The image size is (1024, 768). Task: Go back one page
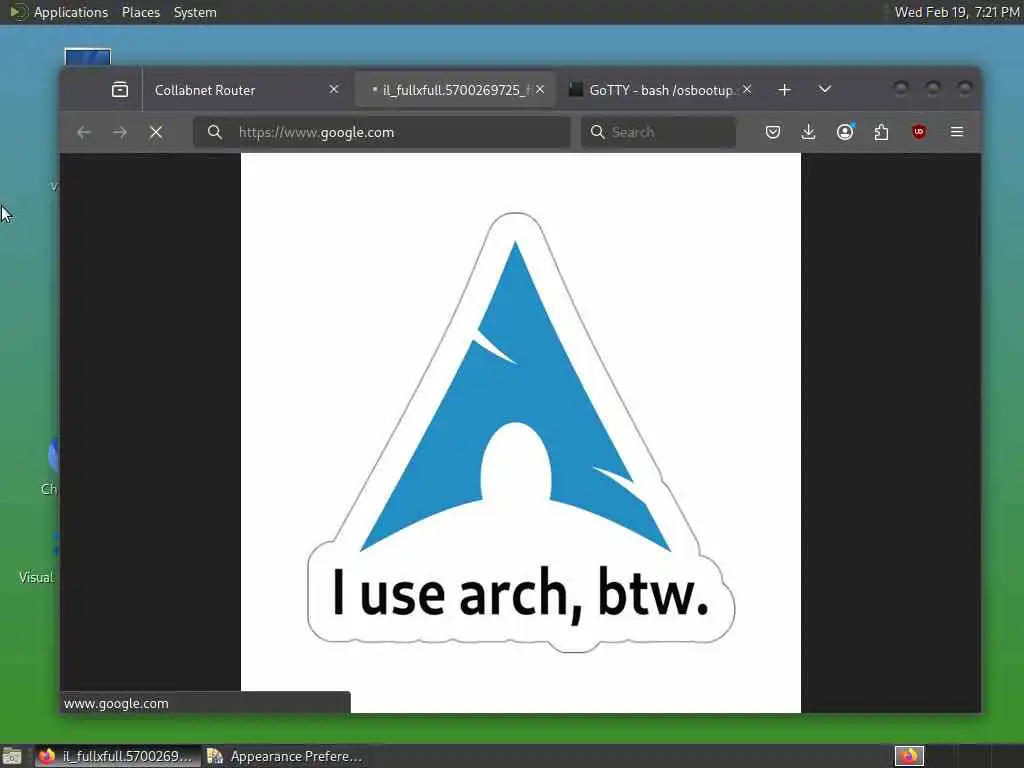pos(84,133)
